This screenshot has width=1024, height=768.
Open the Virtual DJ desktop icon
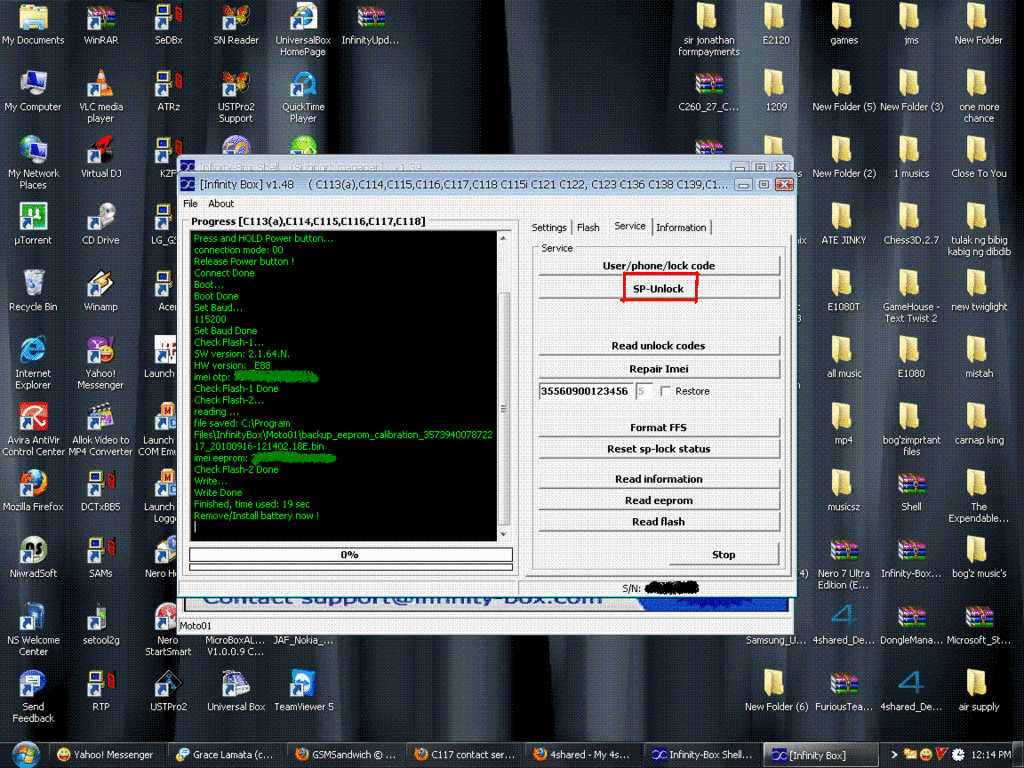[x=100, y=152]
